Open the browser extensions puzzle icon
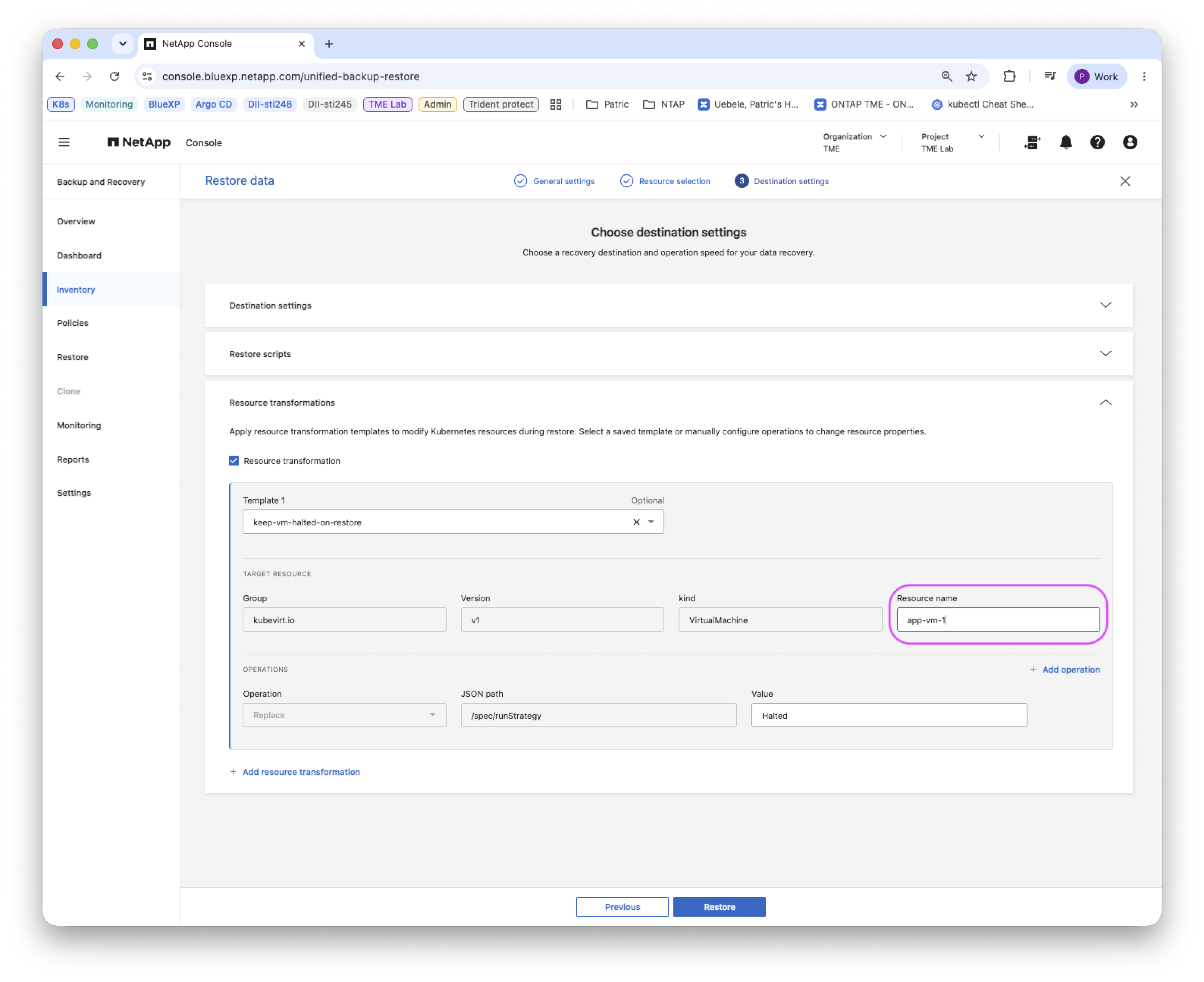 pyautogui.click(x=1009, y=76)
